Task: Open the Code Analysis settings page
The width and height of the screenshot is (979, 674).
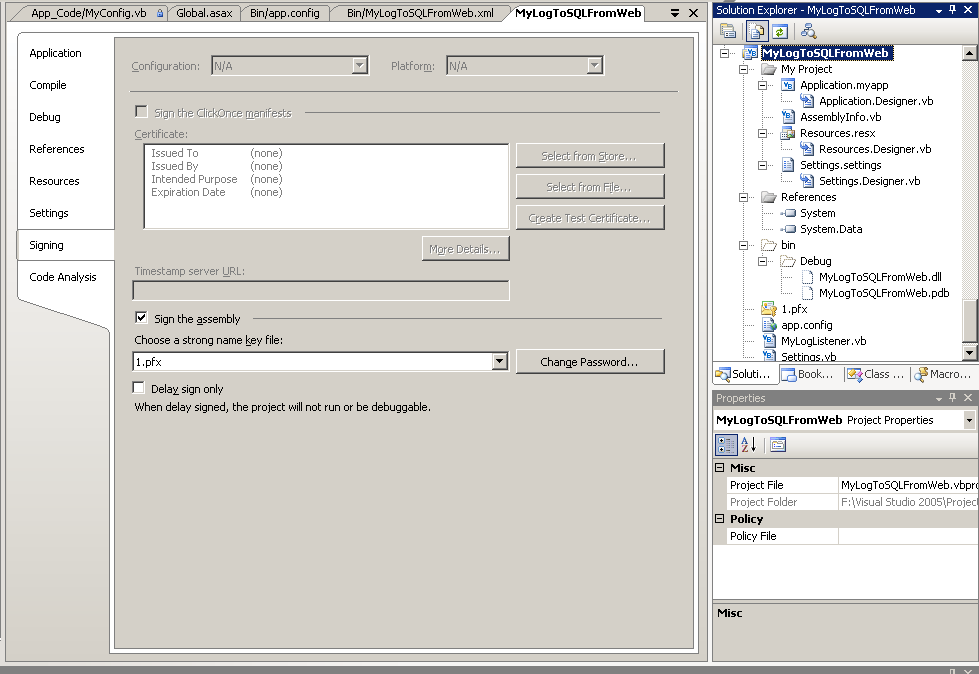Action: (x=62, y=276)
